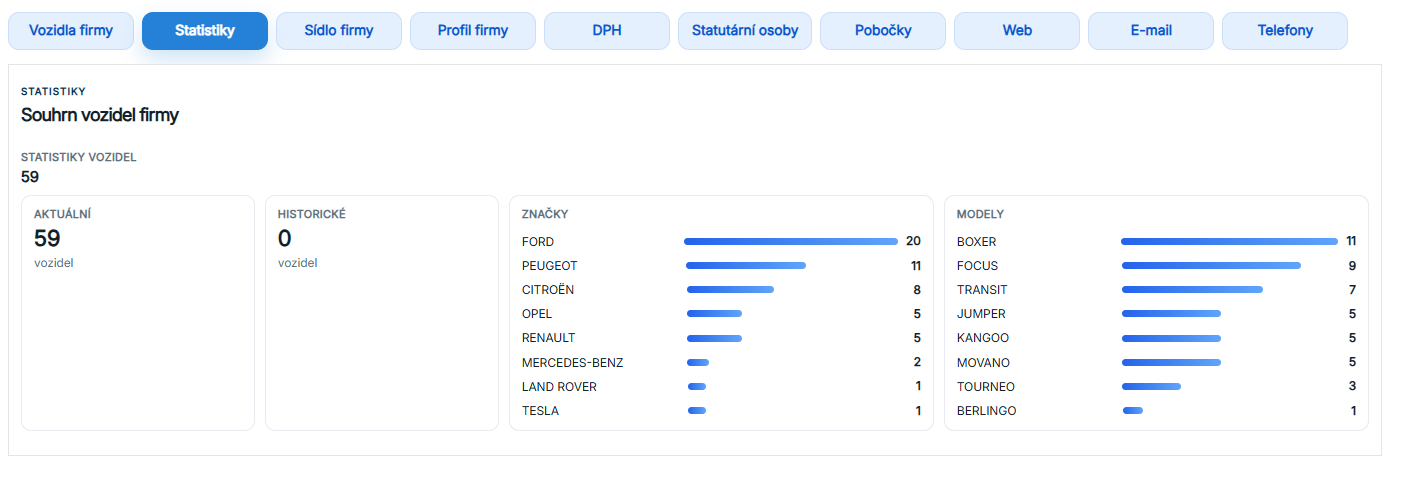Click the MERCEDES-BENZ brand label
The width and height of the screenshot is (1402, 497).
tap(573, 363)
